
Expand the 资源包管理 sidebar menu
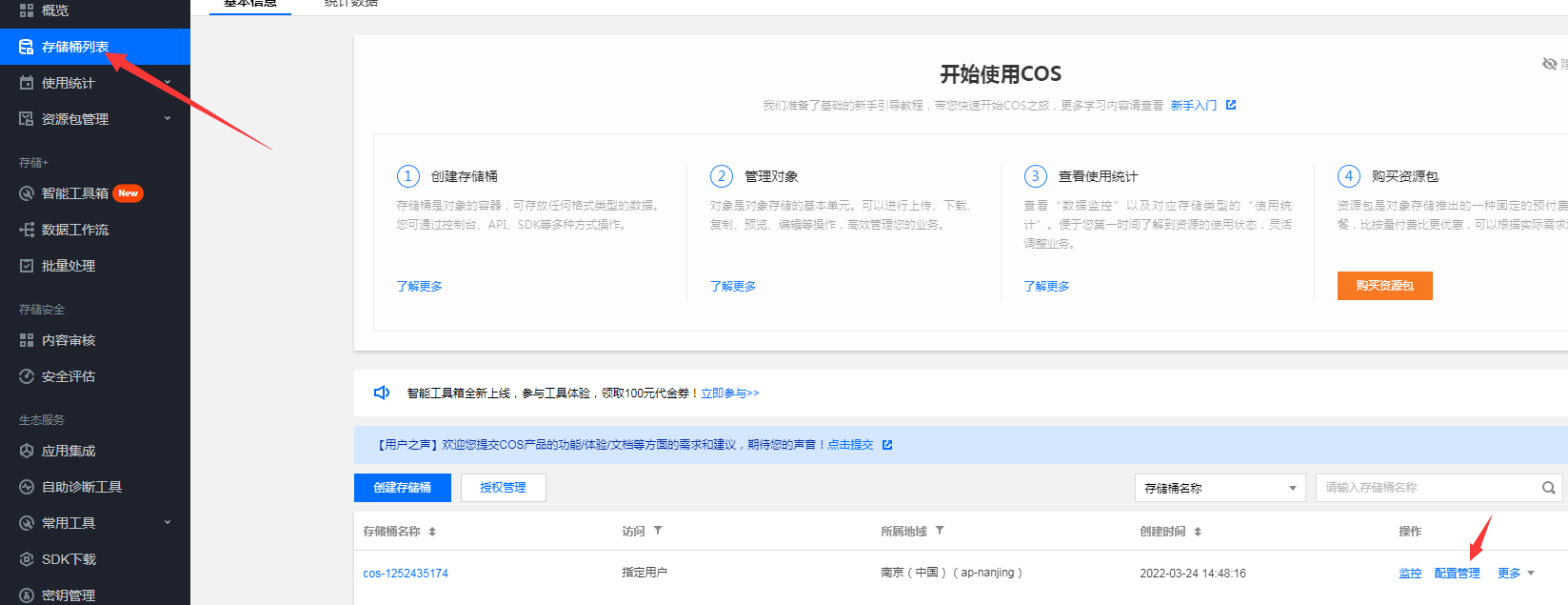168,119
